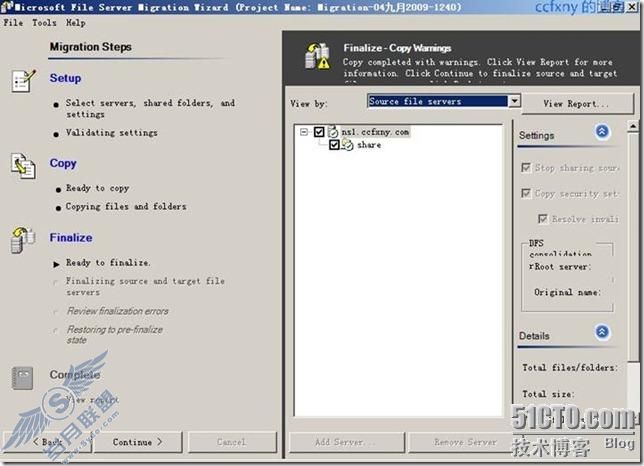Image resolution: width=644 pixels, height=466 pixels.
Task: Click the Original name label
Action: pos(567,292)
